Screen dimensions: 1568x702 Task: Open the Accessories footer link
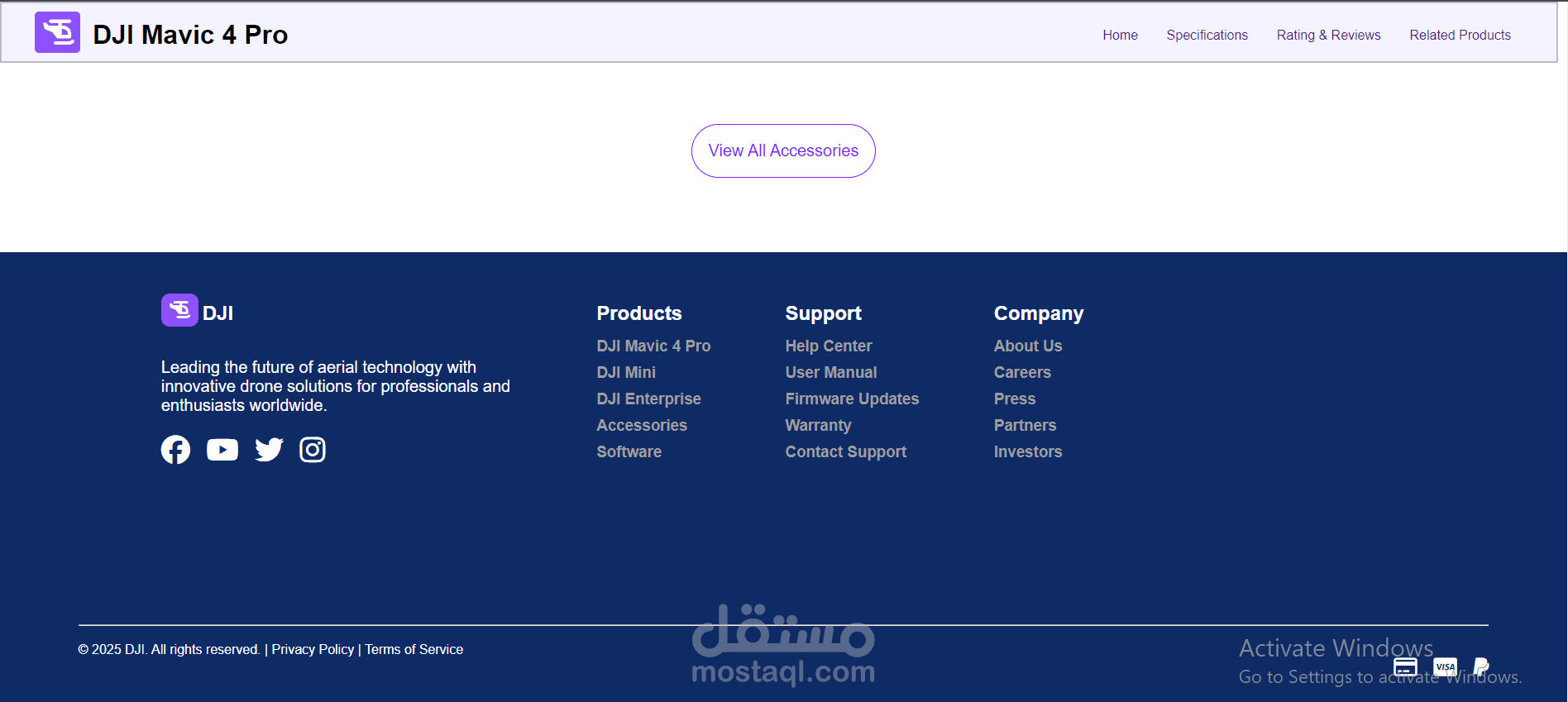(642, 425)
